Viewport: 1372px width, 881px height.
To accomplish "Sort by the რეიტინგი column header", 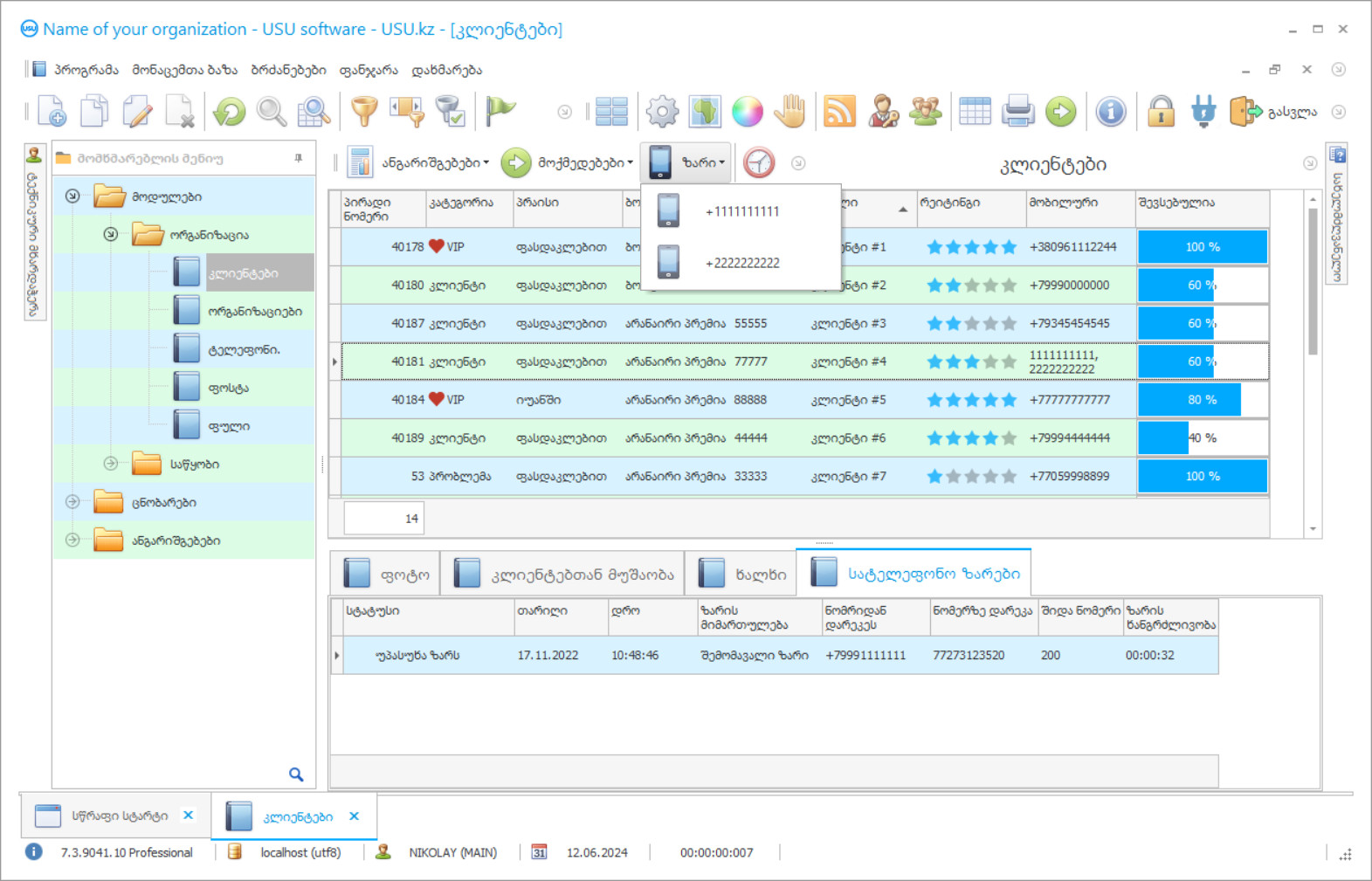I will coord(971,209).
